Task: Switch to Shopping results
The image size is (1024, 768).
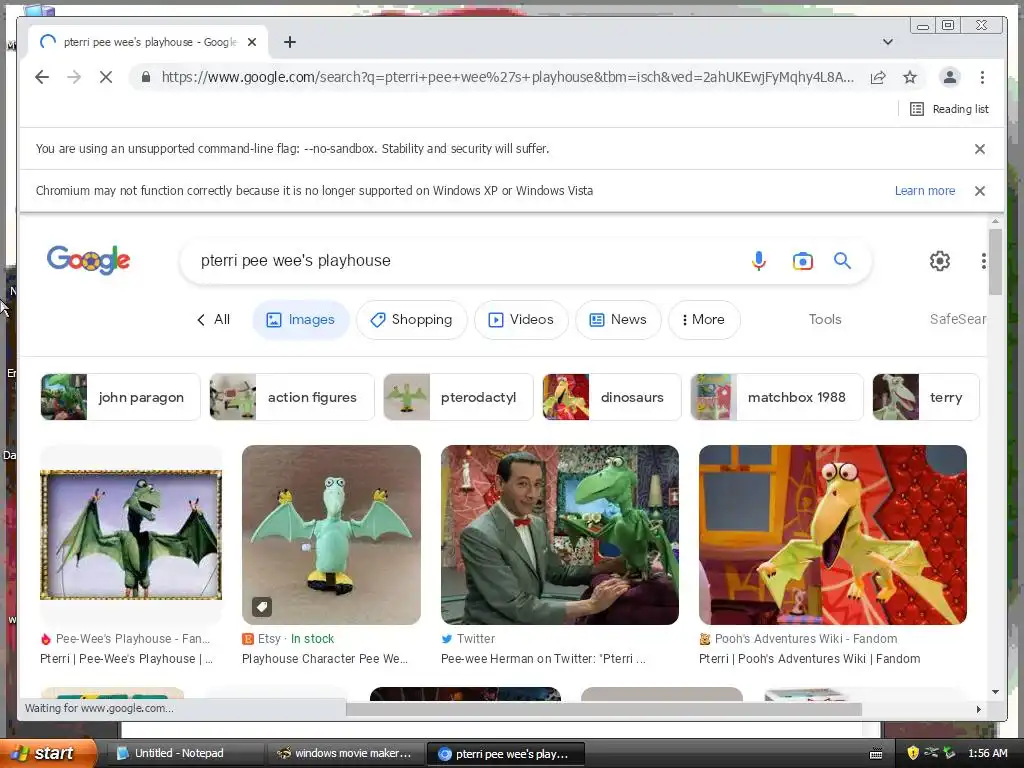Action: (411, 319)
